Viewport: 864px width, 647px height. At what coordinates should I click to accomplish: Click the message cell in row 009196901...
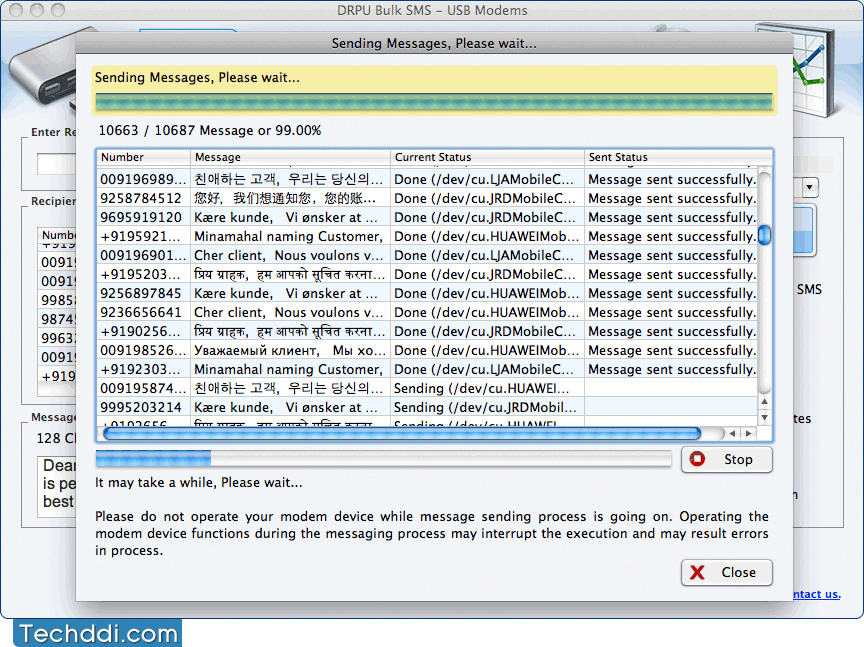(x=289, y=255)
